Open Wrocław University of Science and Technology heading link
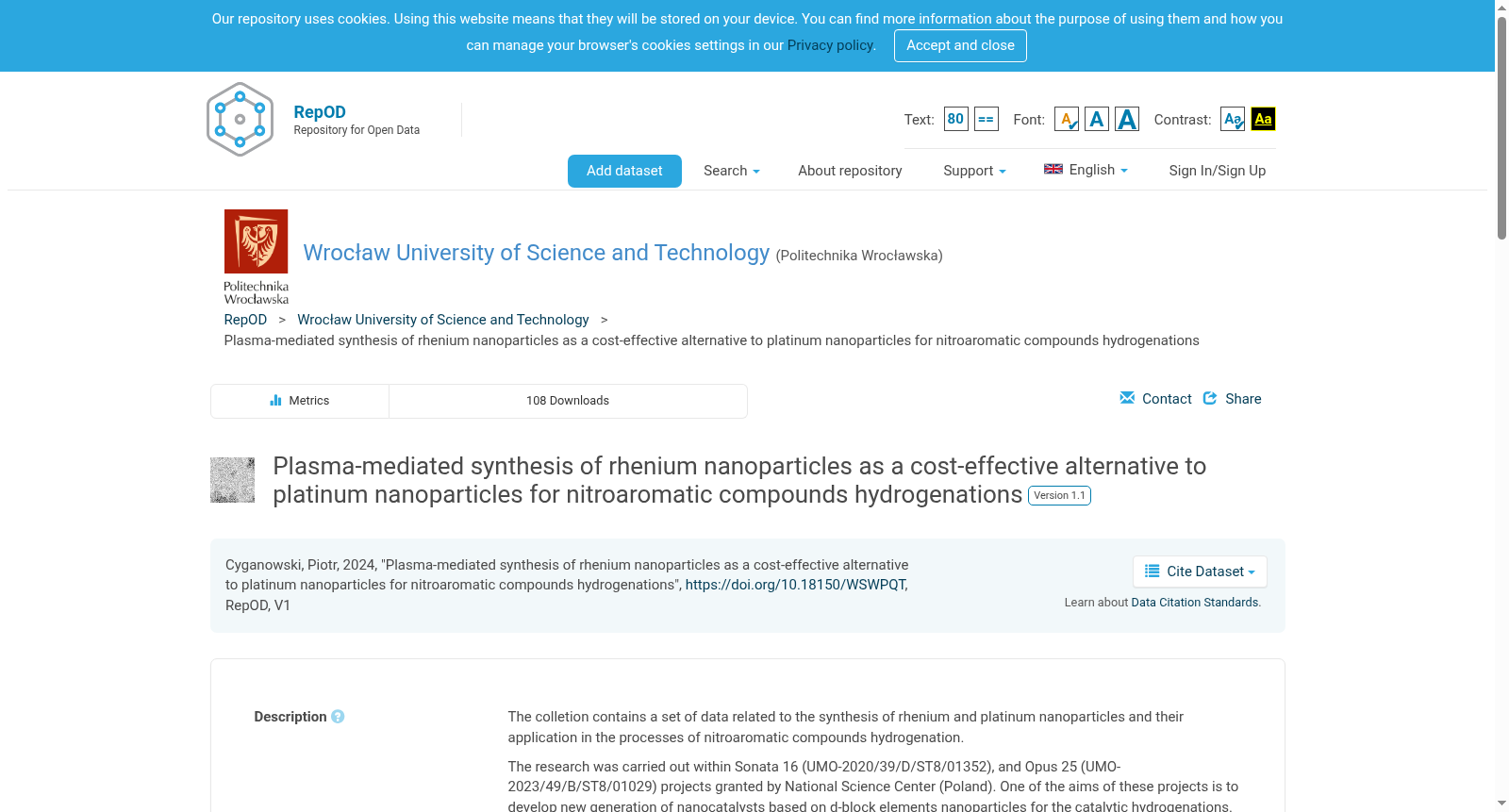 (x=537, y=253)
